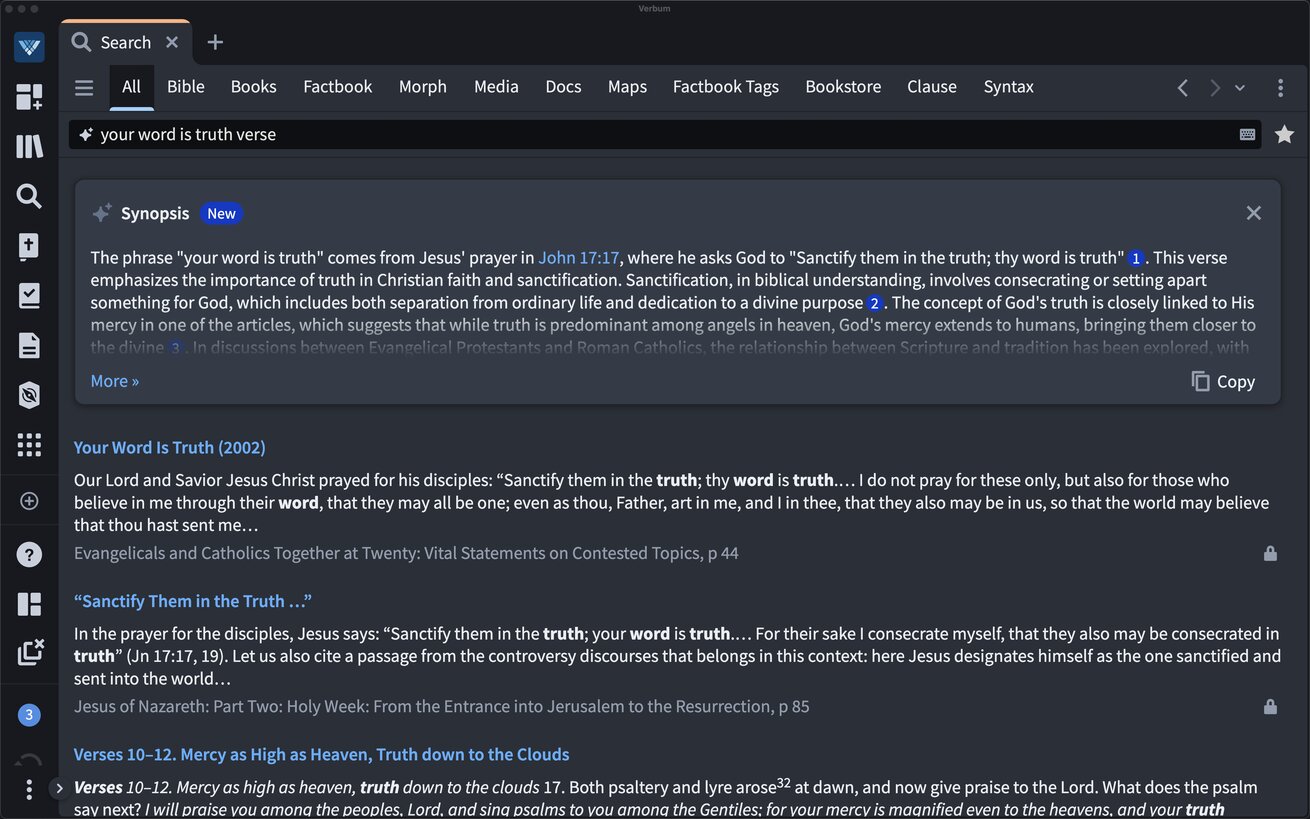Add a new tab with plus button
This screenshot has width=1310, height=819.
click(215, 42)
